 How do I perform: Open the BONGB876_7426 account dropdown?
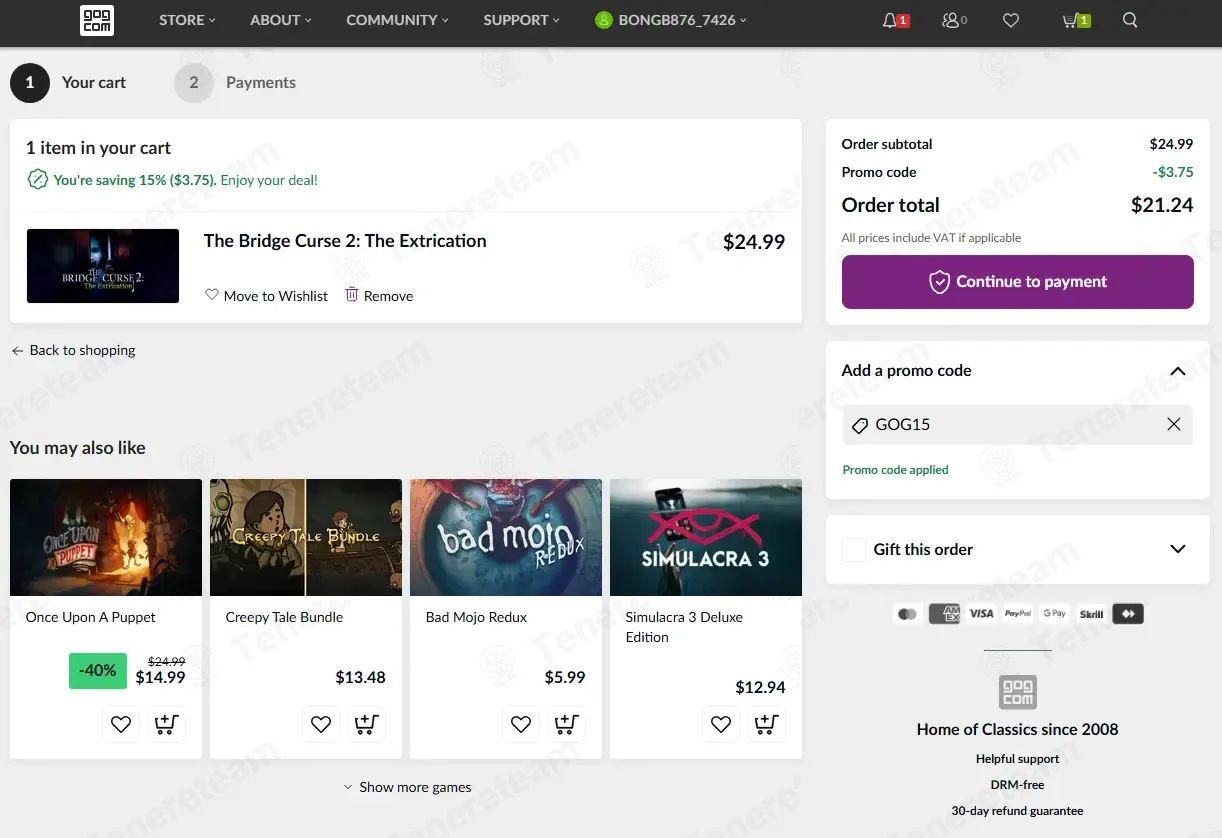[x=671, y=20]
